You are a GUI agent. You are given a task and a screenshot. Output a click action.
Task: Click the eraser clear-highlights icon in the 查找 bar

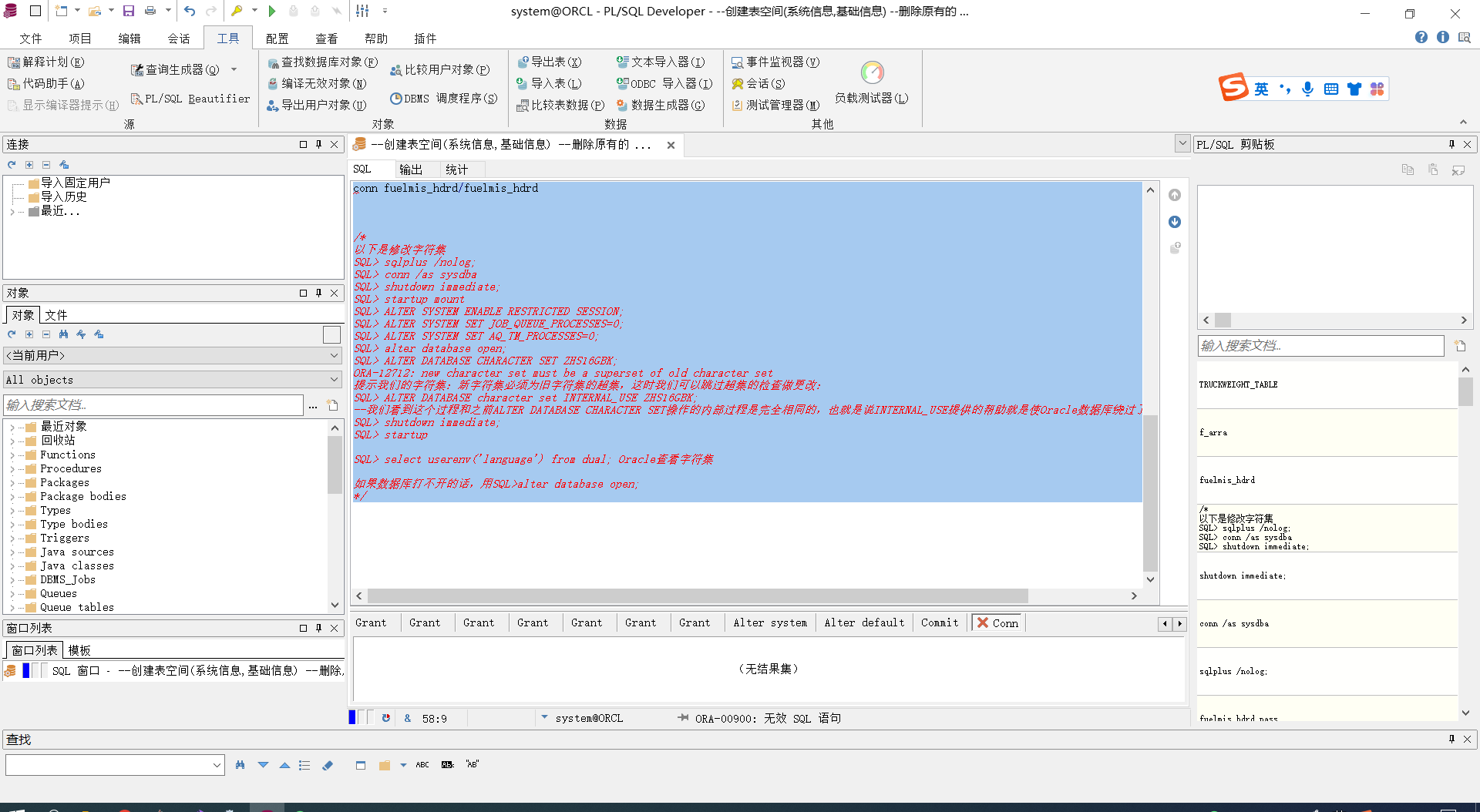(x=328, y=765)
